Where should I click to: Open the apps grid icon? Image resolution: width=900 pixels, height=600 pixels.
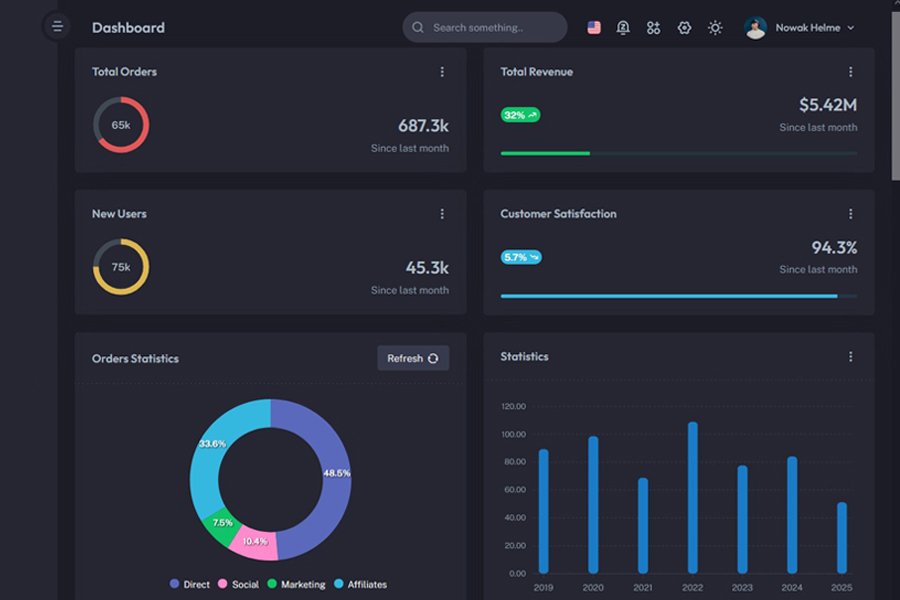[653, 28]
